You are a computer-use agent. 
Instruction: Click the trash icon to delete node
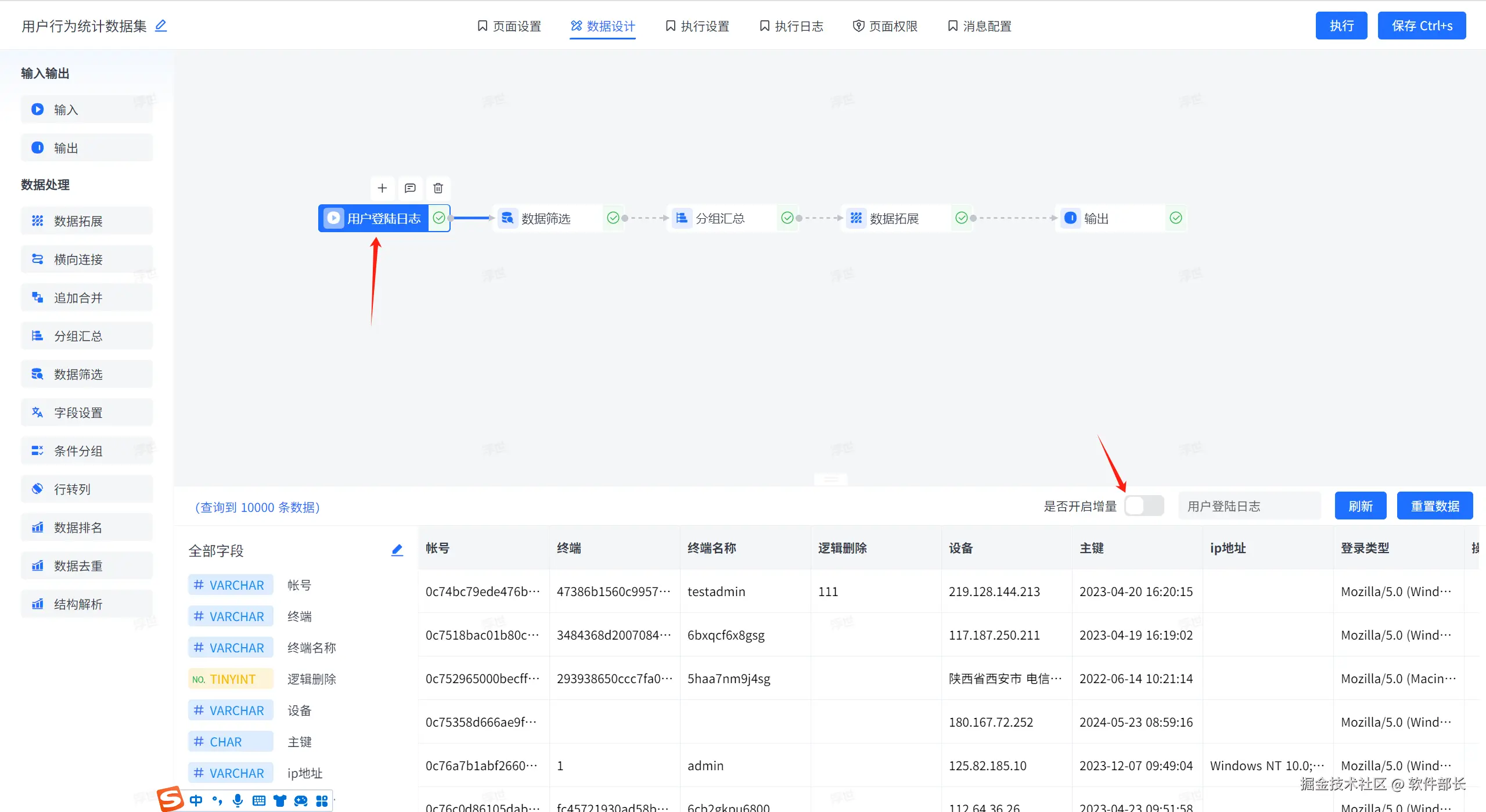[x=438, y=188]
